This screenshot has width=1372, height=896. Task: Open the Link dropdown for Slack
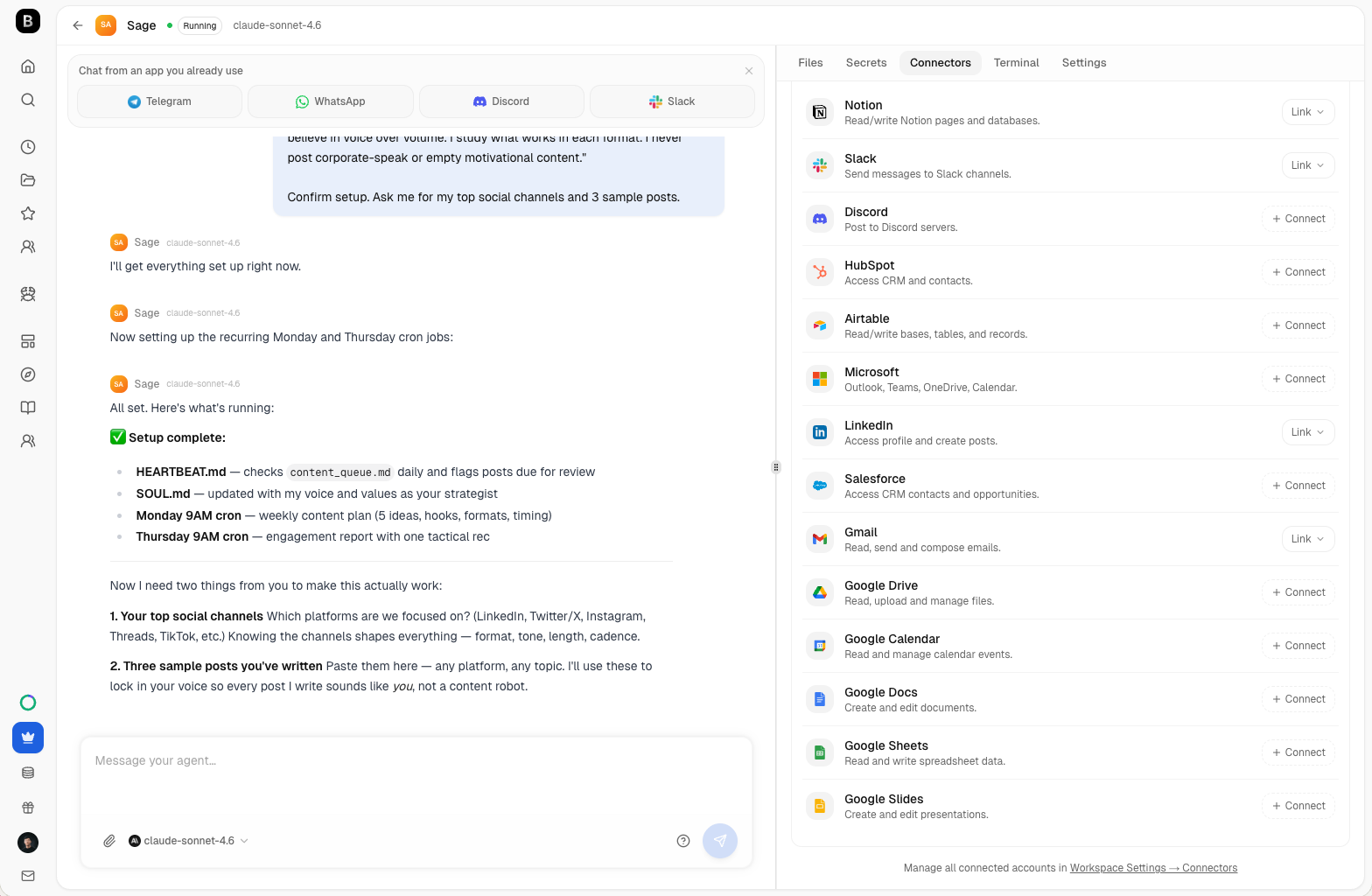click(1308, 165)
